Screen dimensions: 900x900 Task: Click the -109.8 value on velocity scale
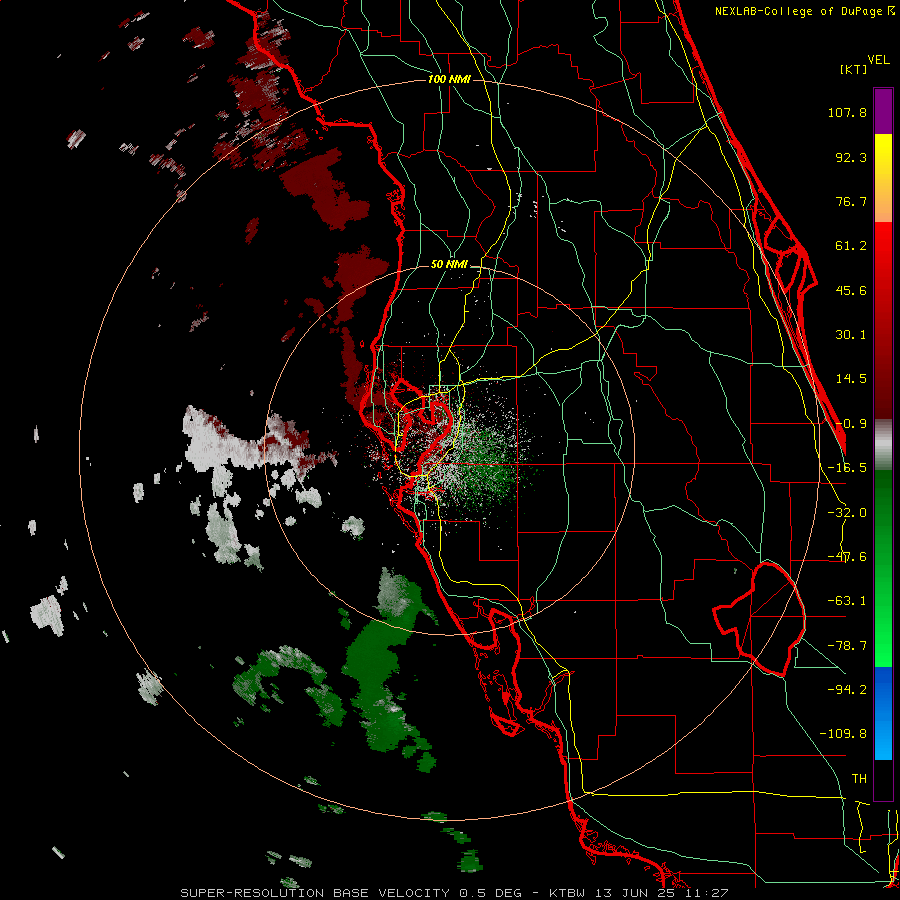843,734
